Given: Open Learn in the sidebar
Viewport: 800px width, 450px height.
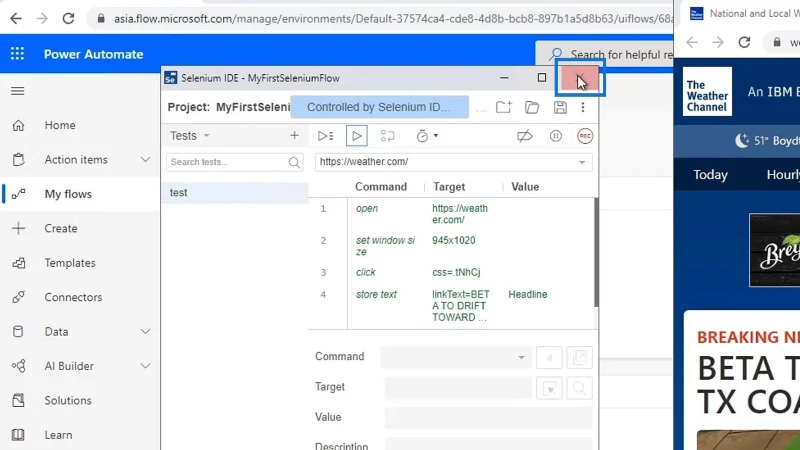Looking at the screenshot, I should click(x=58, y=435).
